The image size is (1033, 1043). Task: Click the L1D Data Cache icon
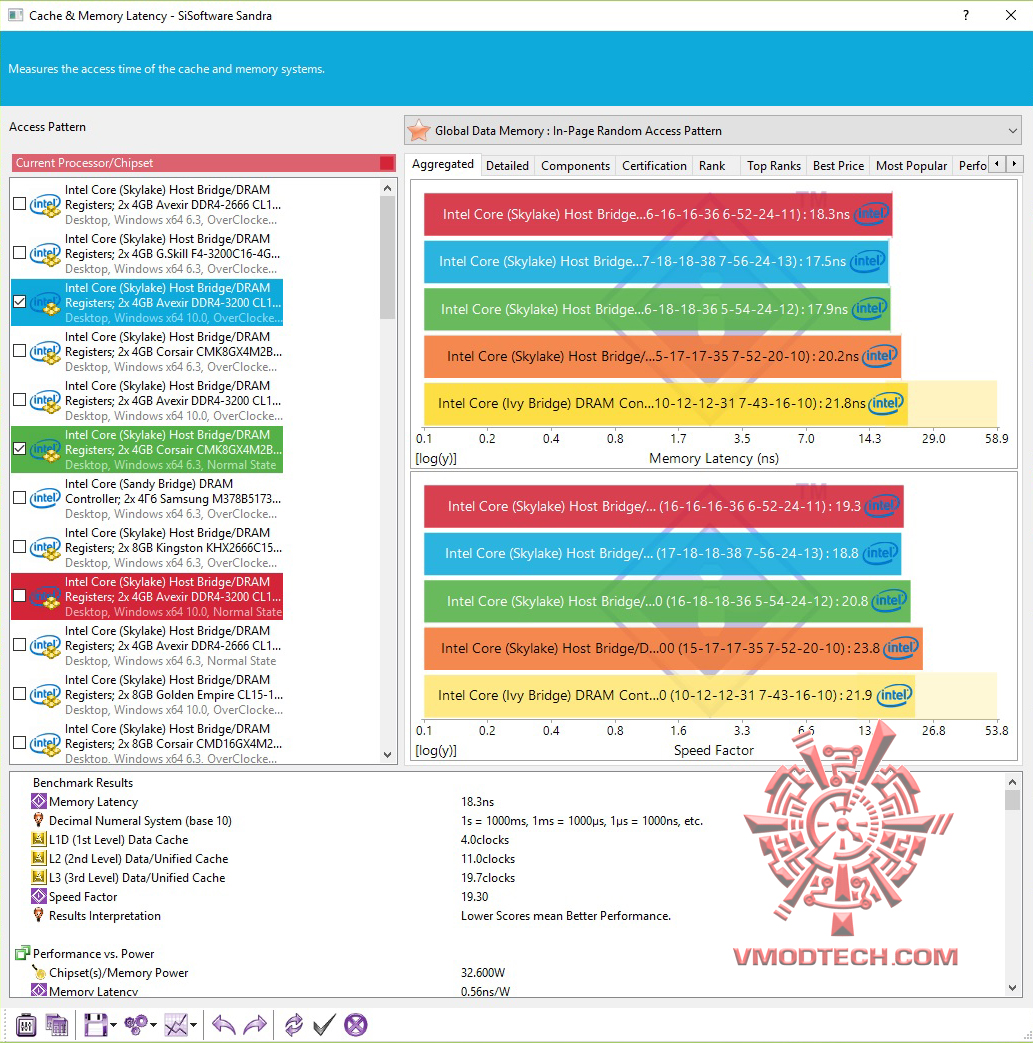39,839
